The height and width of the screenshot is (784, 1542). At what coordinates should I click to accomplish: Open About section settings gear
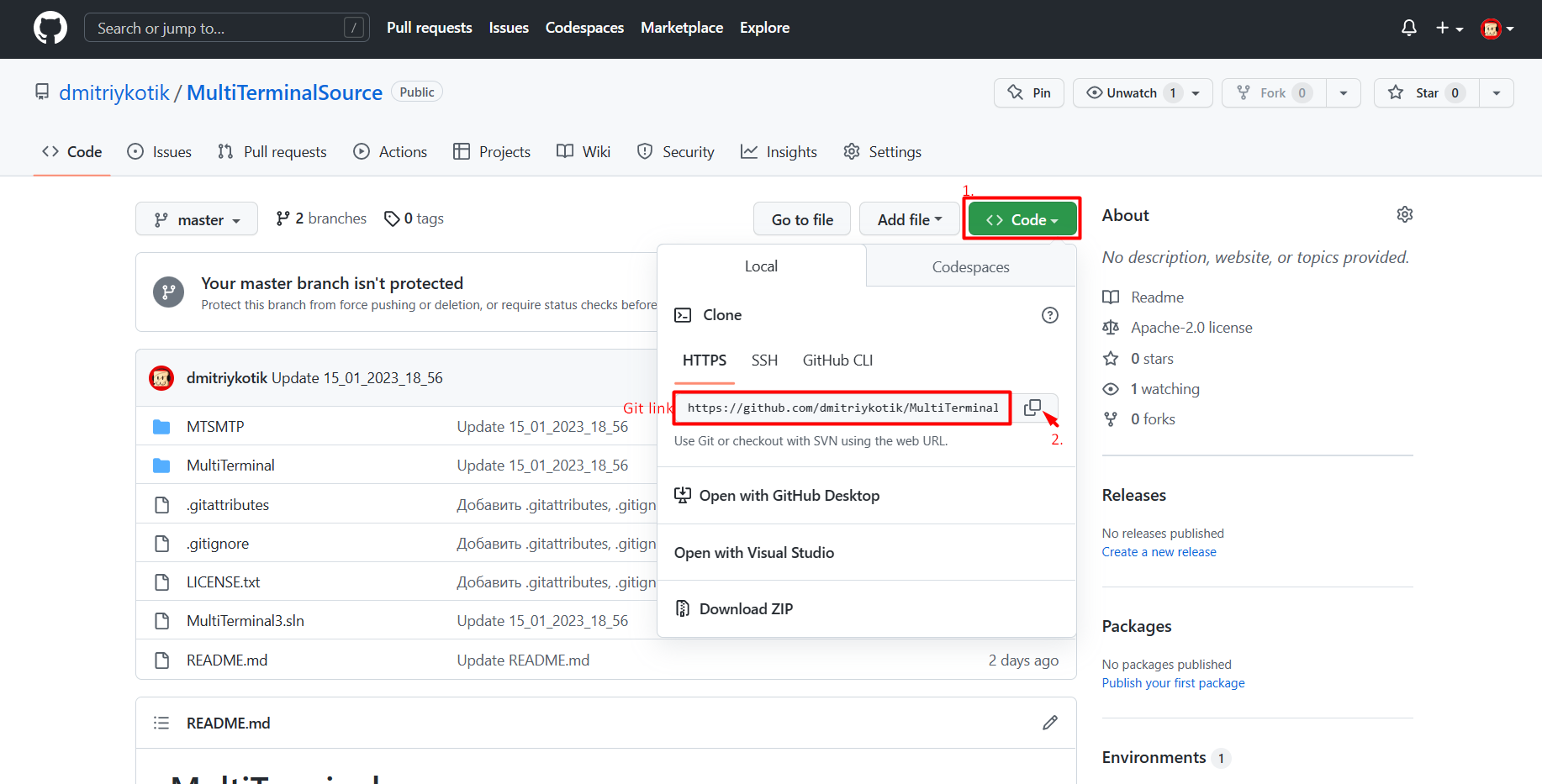click(1404, 214)
